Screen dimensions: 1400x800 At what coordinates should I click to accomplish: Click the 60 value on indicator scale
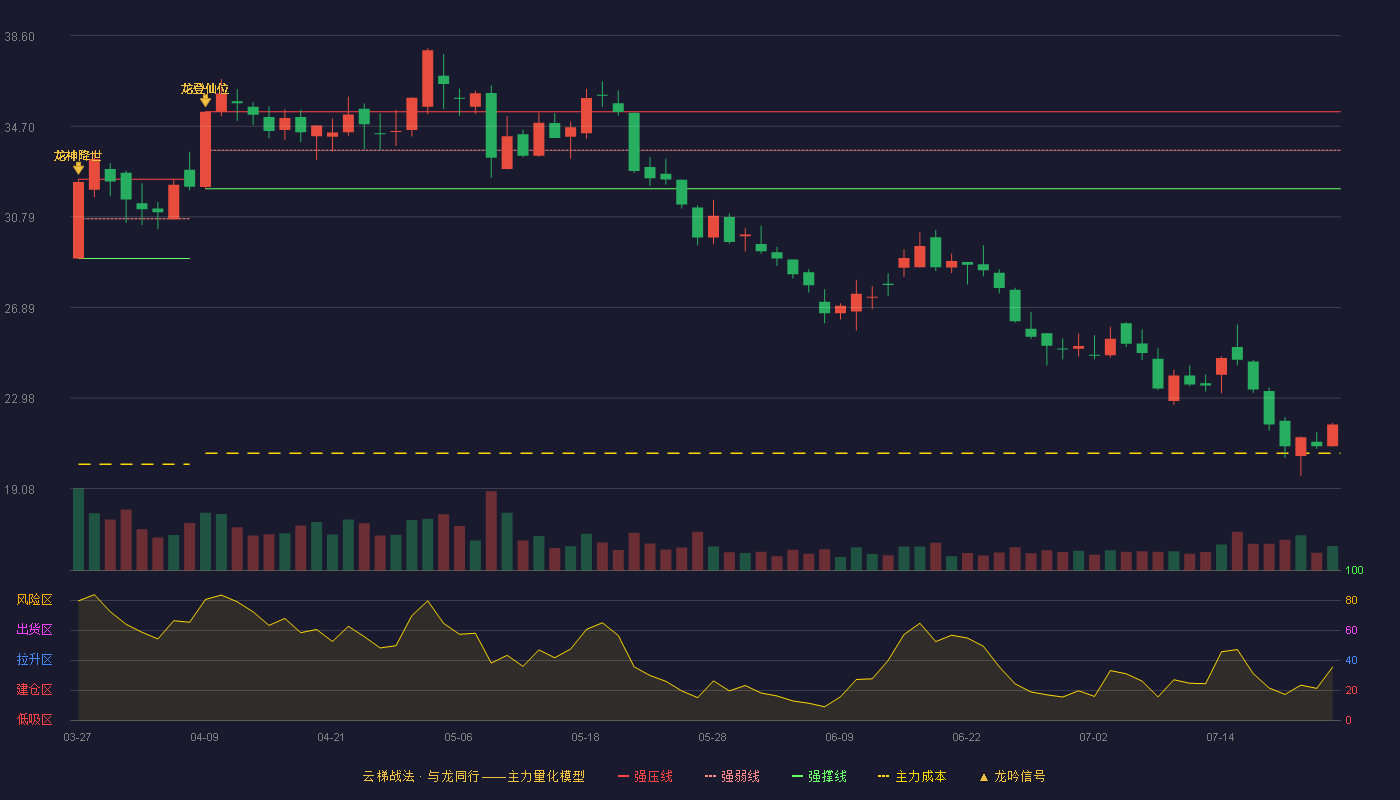(1351, 630)
